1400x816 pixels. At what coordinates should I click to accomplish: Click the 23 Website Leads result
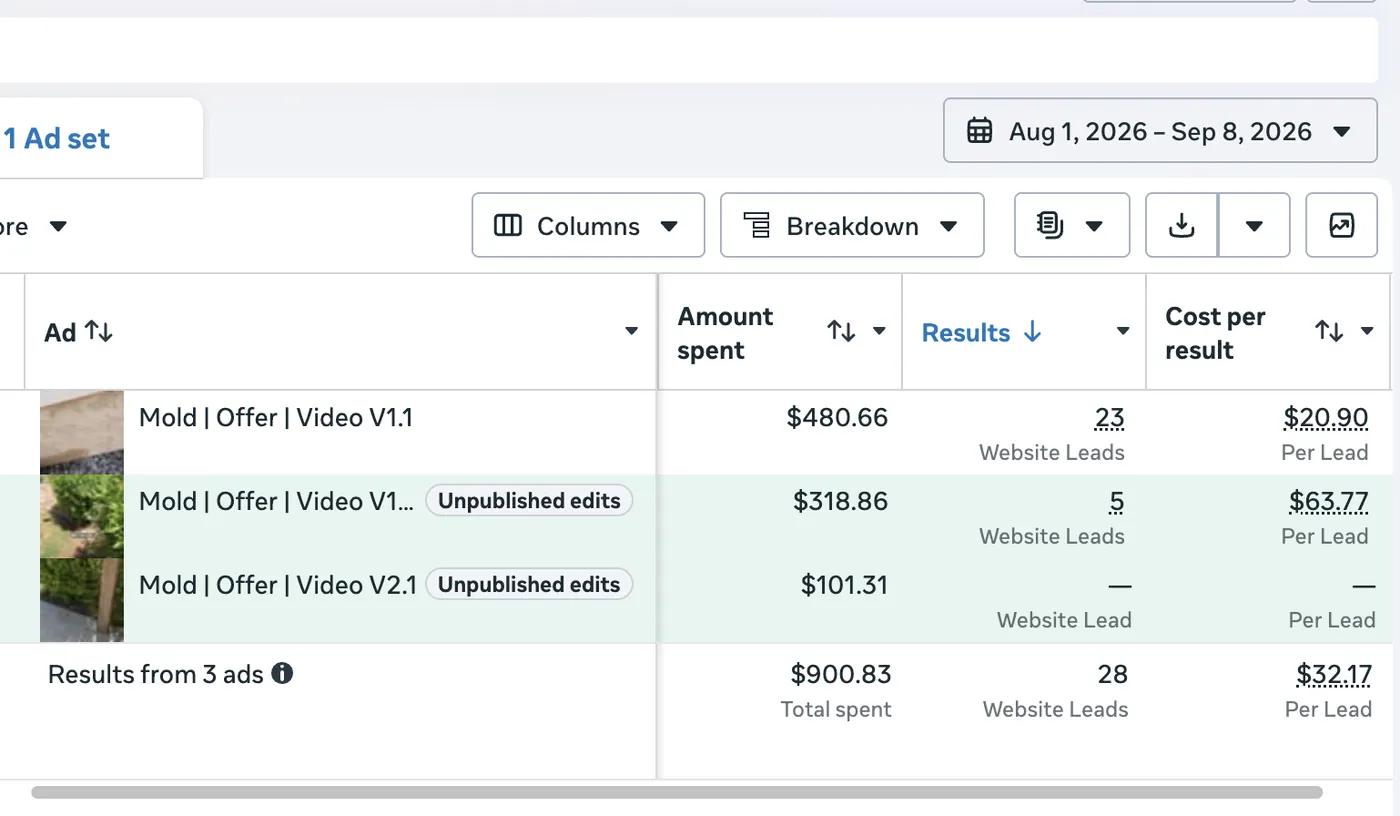click(1109, 418)
